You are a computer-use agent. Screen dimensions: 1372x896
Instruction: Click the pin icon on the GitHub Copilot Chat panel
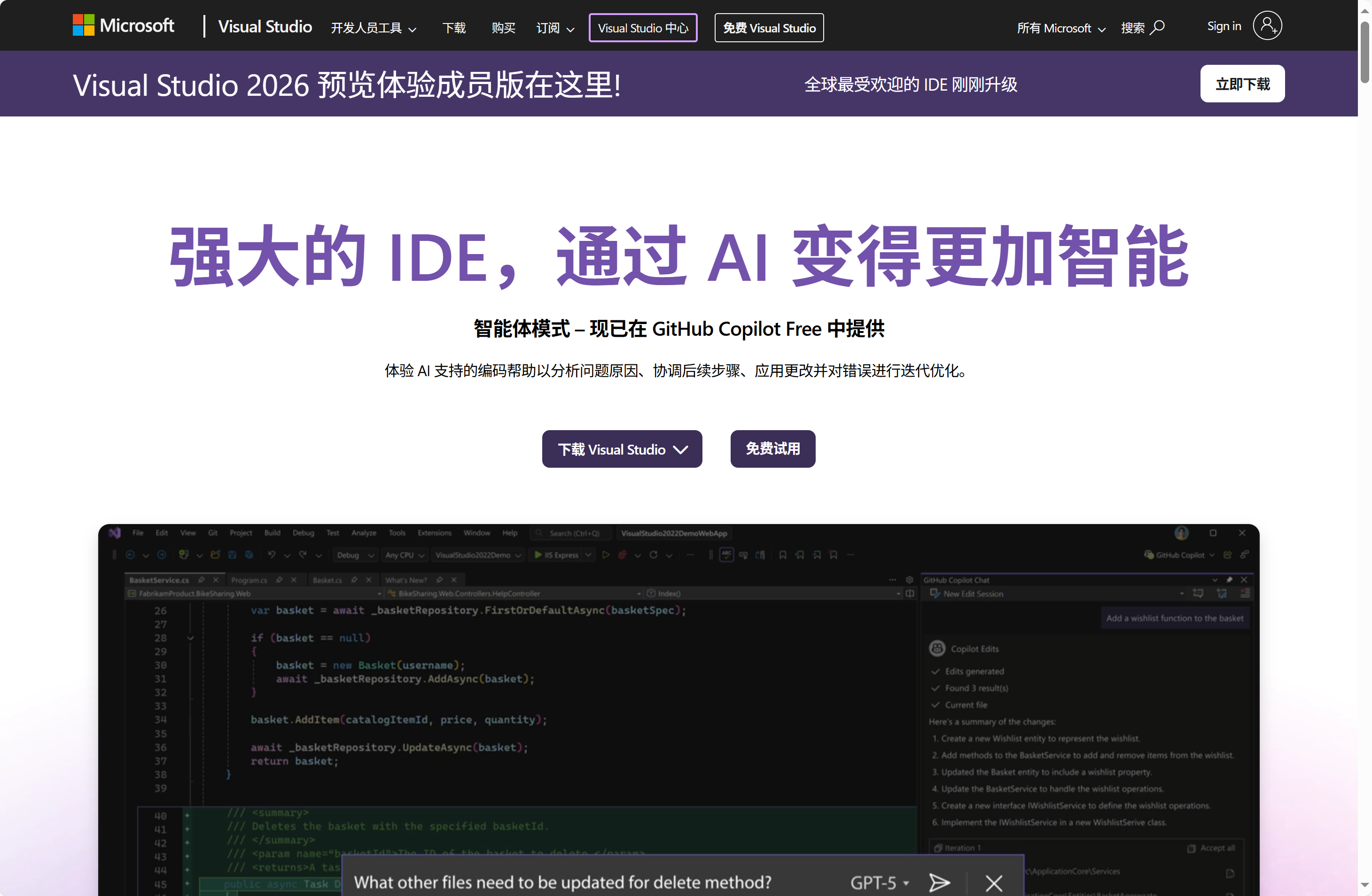coord(1229,579)
